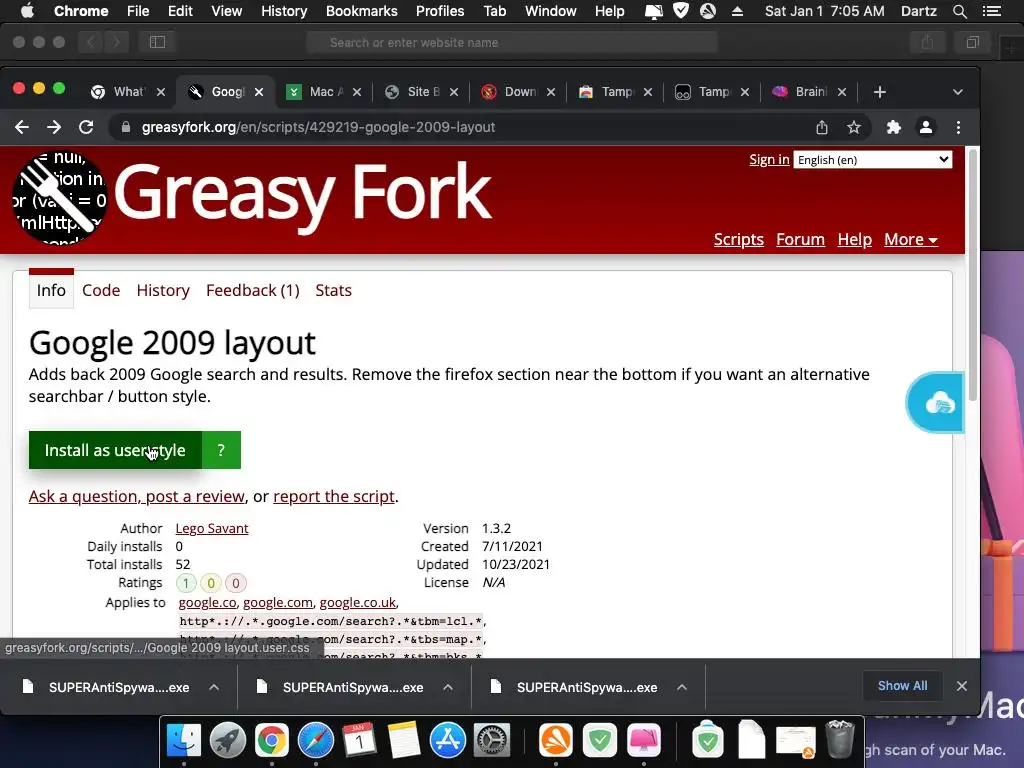The width and height of the screenshot is (1024, 768).
Task: Open a new tab with the plus button
Action: [880, 92]
